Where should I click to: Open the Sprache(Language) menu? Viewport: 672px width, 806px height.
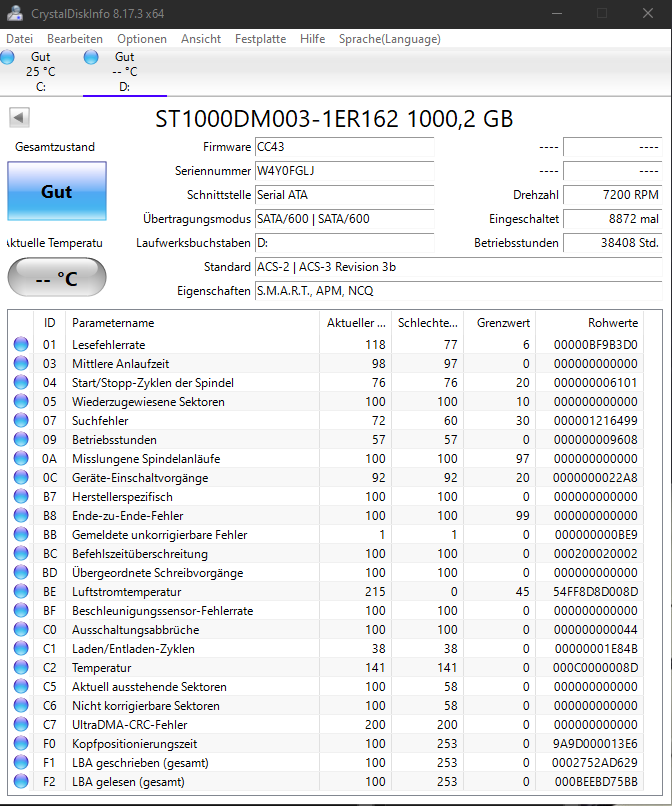click(390, 39)
